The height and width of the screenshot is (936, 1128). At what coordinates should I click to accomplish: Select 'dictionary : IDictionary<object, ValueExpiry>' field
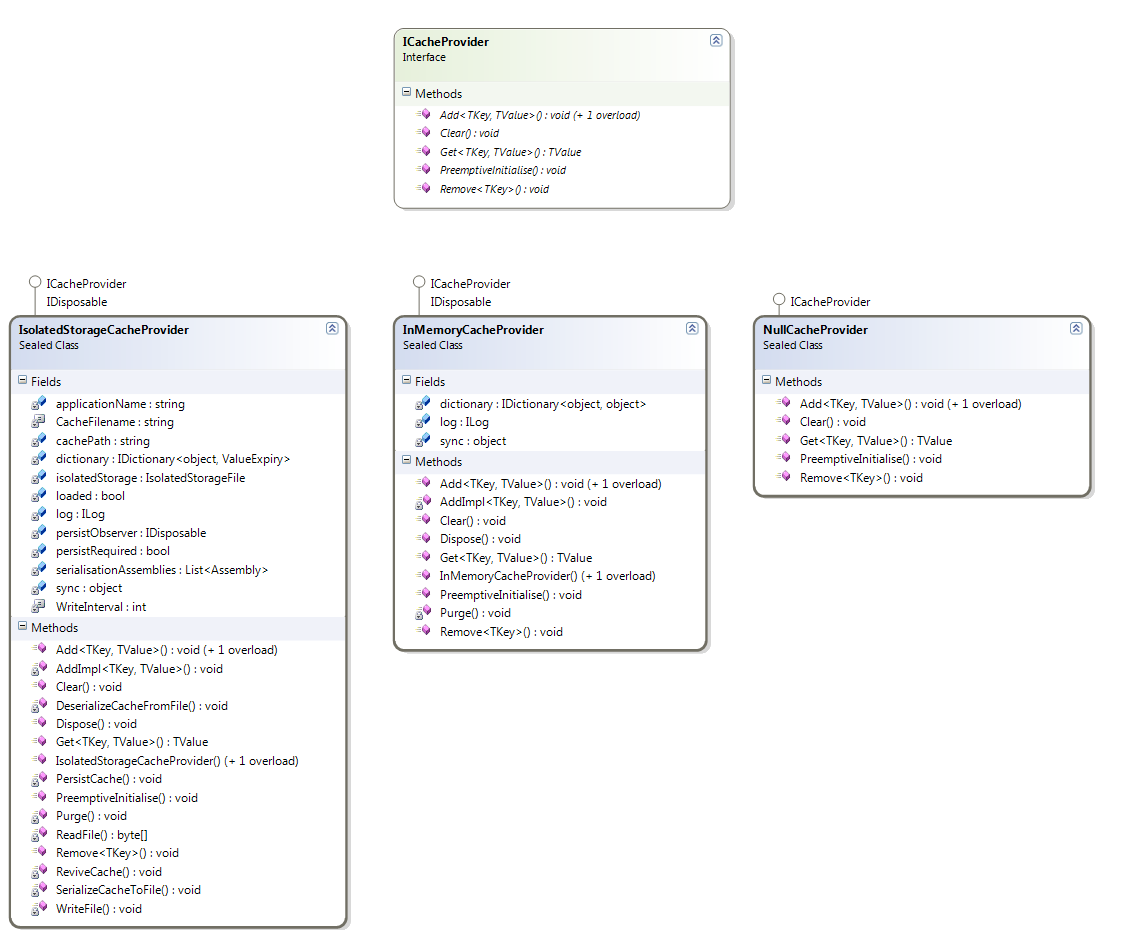(173, 459)
